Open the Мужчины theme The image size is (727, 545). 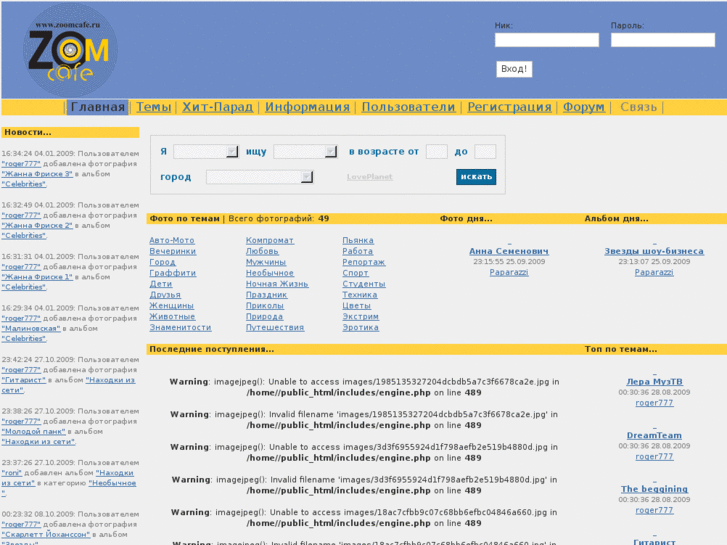pyautogui.click(x=266, y=262)
